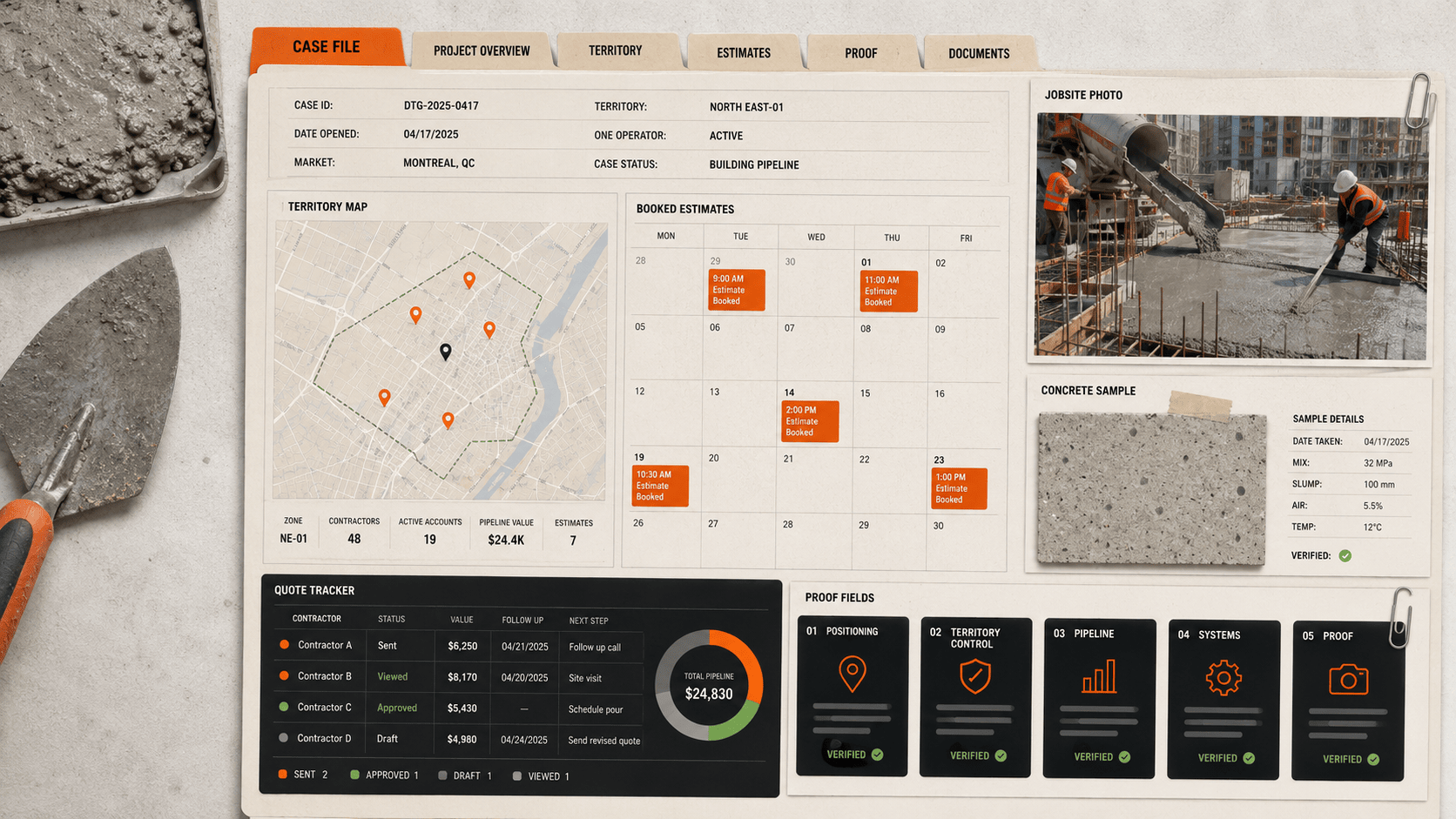Click the Sent legend color swatch

pyautogui.click(x=282, y=774)
